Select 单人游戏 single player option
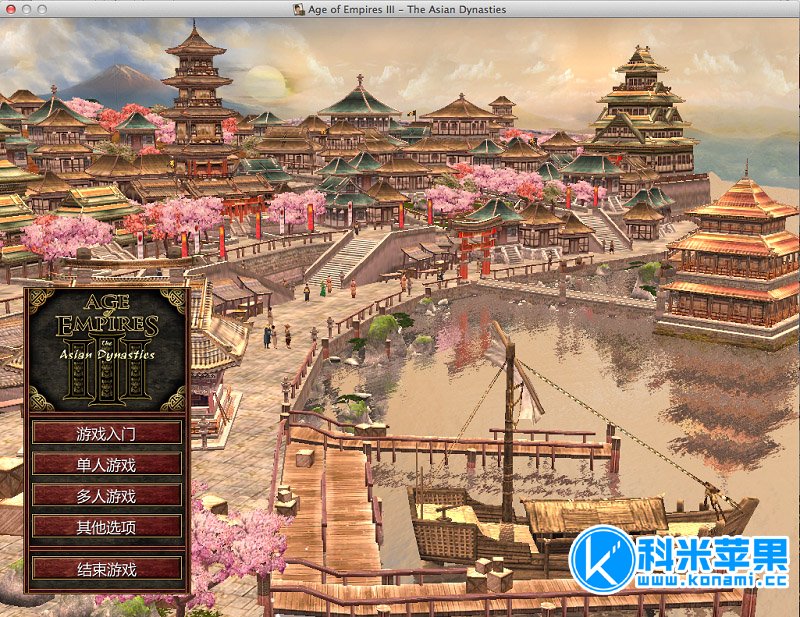The height and width of the screenshot is (617, 800). click(107, 464)
